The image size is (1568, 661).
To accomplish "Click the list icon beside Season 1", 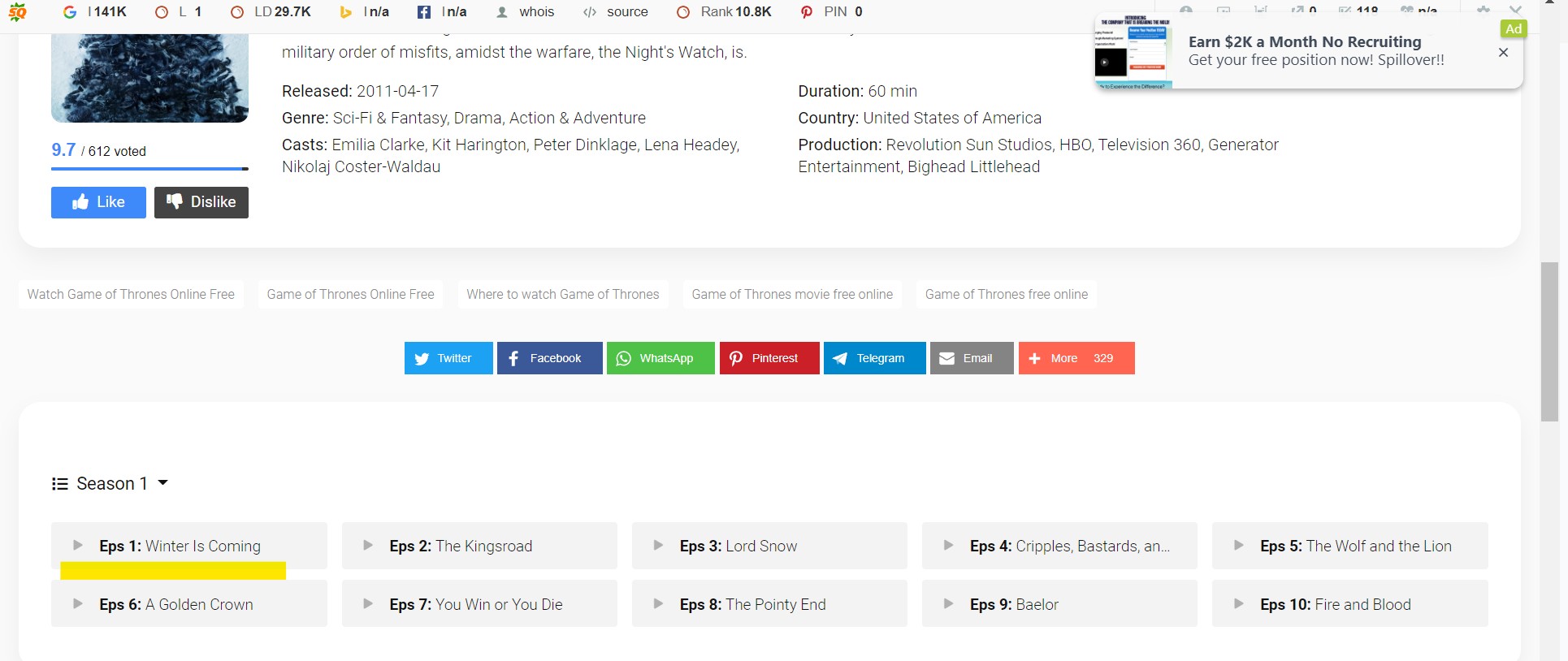I will (x=59, y=484).
